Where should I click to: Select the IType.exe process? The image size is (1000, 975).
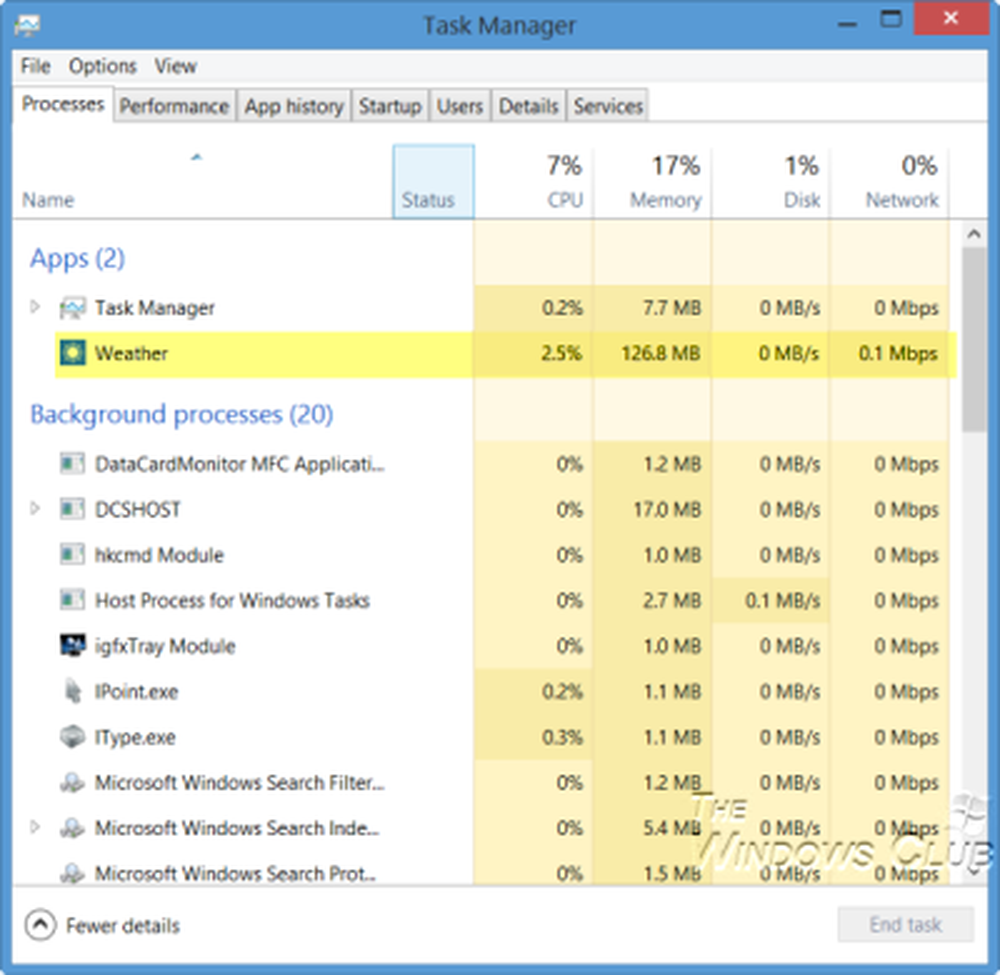[x=135, y=737]
